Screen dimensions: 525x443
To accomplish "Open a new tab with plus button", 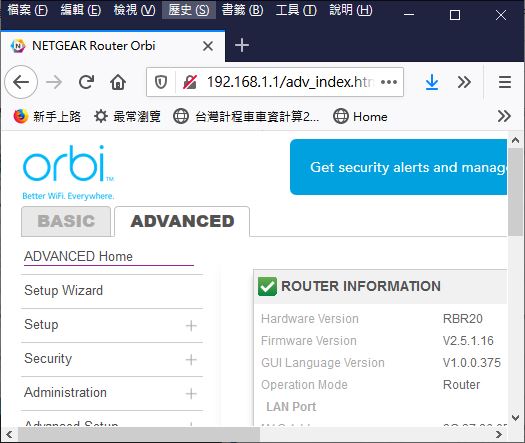I will (241, 45).
